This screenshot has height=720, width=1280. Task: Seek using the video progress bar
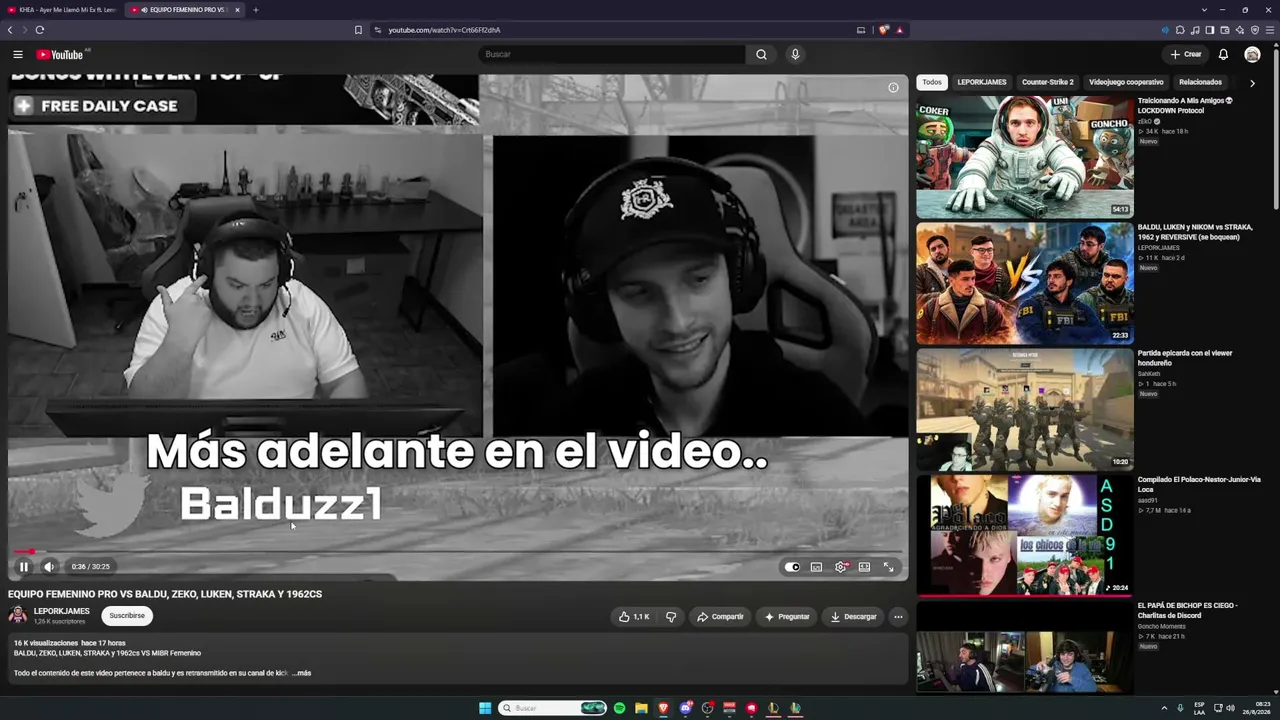[458, 551]
